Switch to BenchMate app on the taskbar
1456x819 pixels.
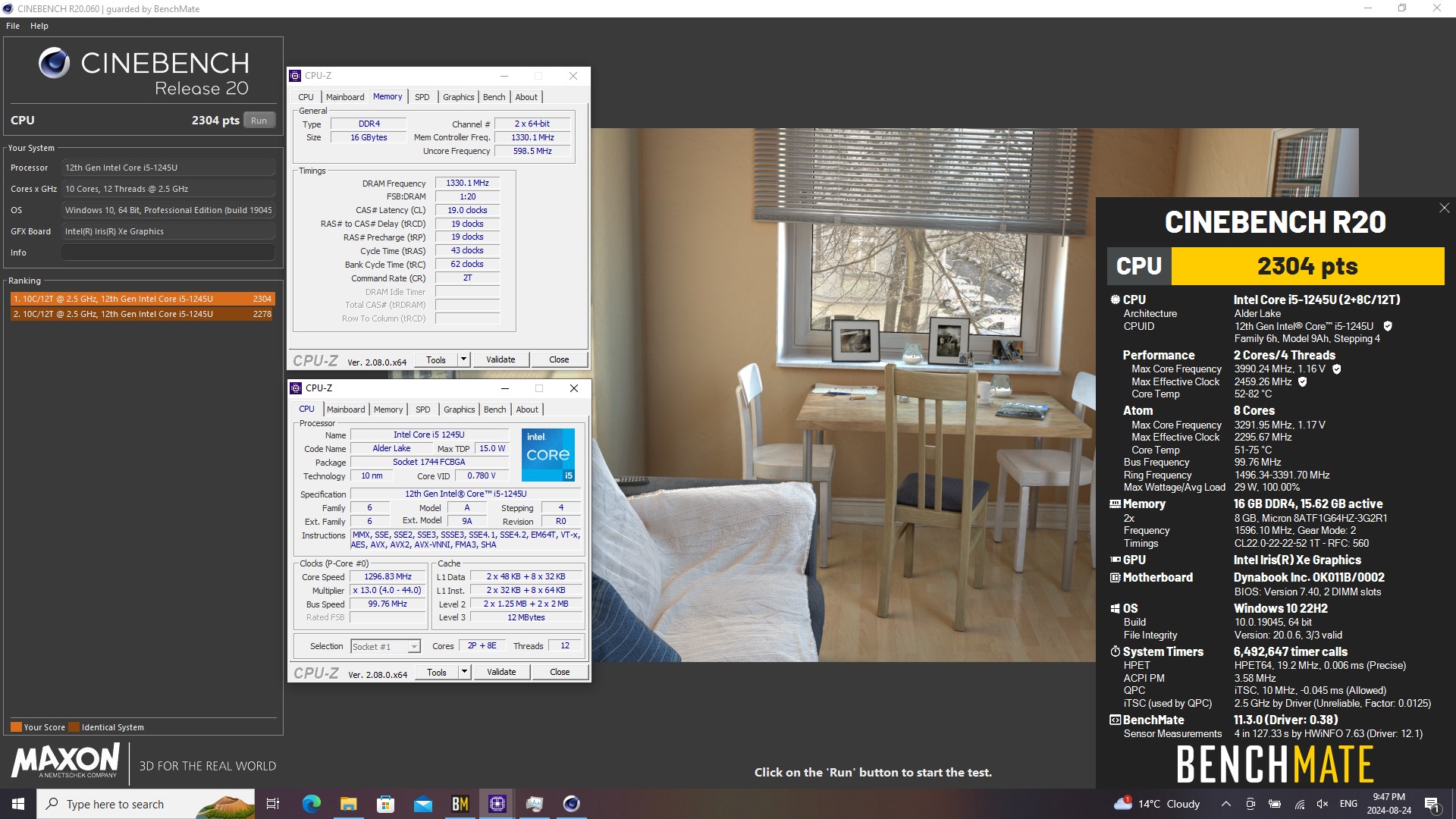460,804
